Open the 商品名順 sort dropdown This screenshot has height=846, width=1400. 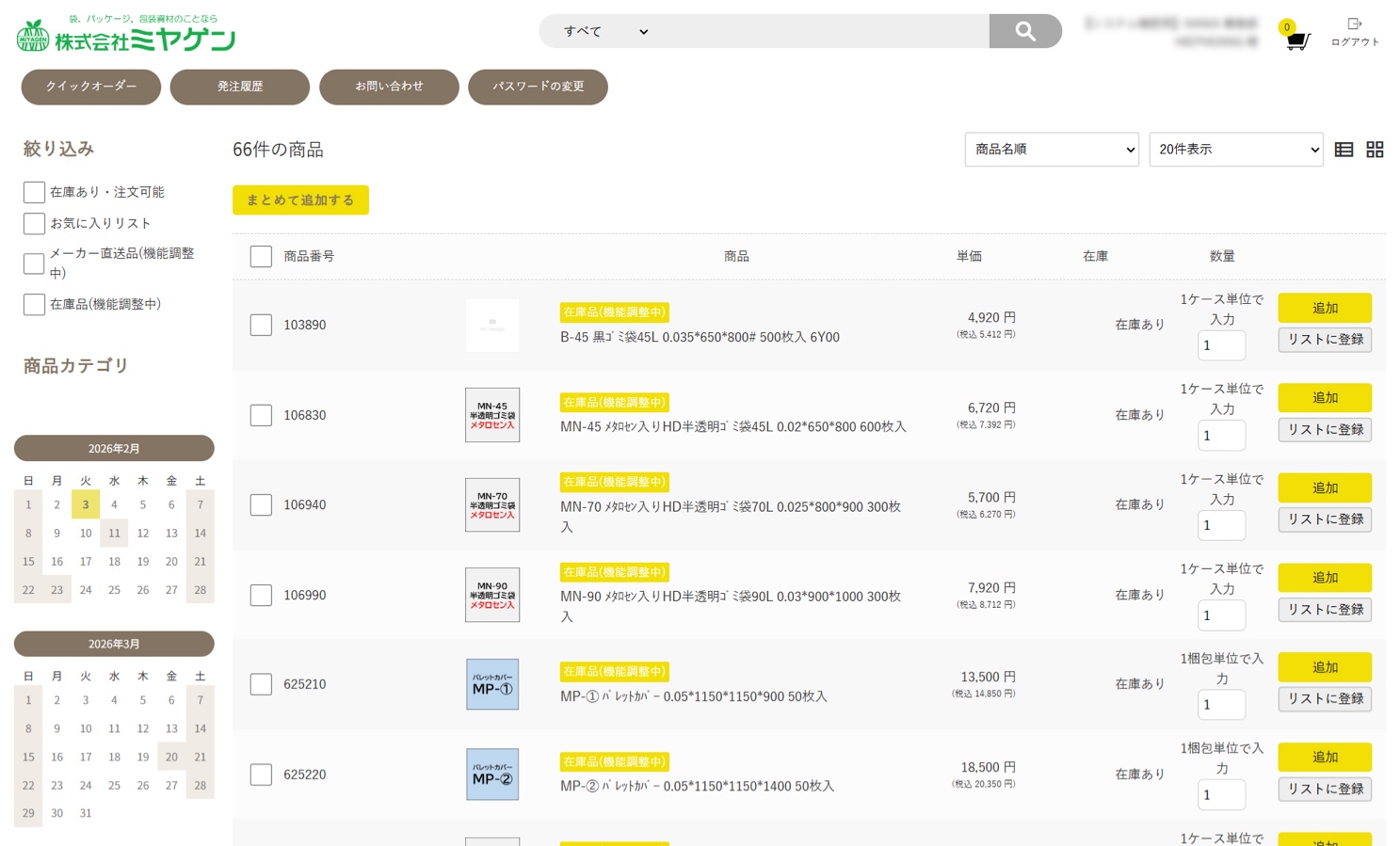[x=1051, y=150]
